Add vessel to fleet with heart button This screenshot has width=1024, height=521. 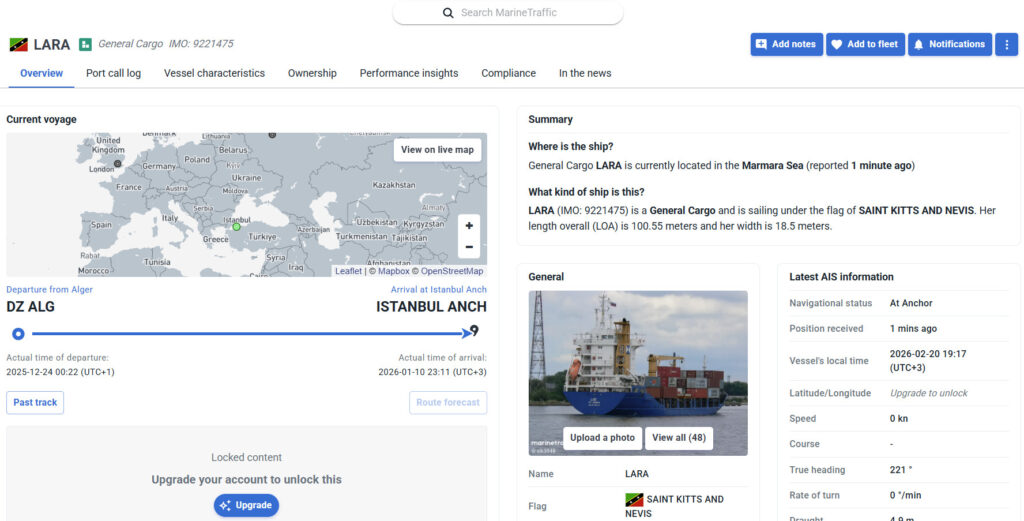tap(865, 44)
